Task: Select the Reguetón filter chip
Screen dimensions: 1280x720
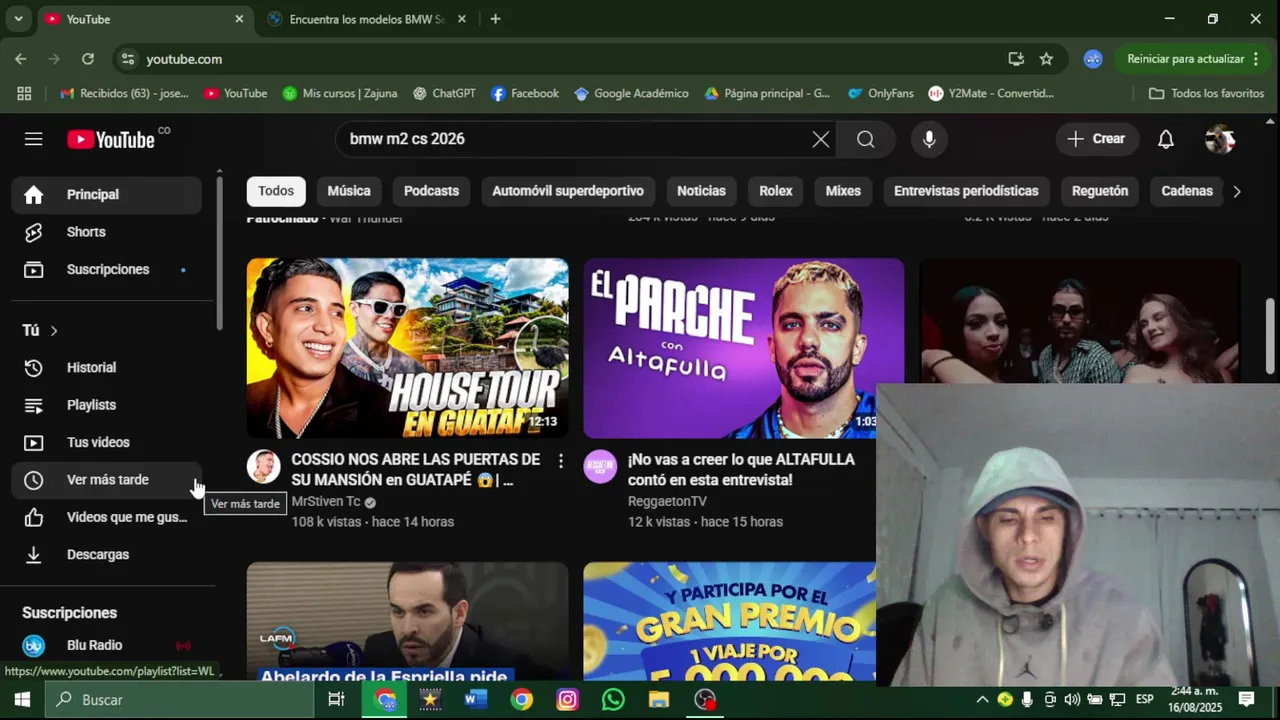Action: [1100, 191]
